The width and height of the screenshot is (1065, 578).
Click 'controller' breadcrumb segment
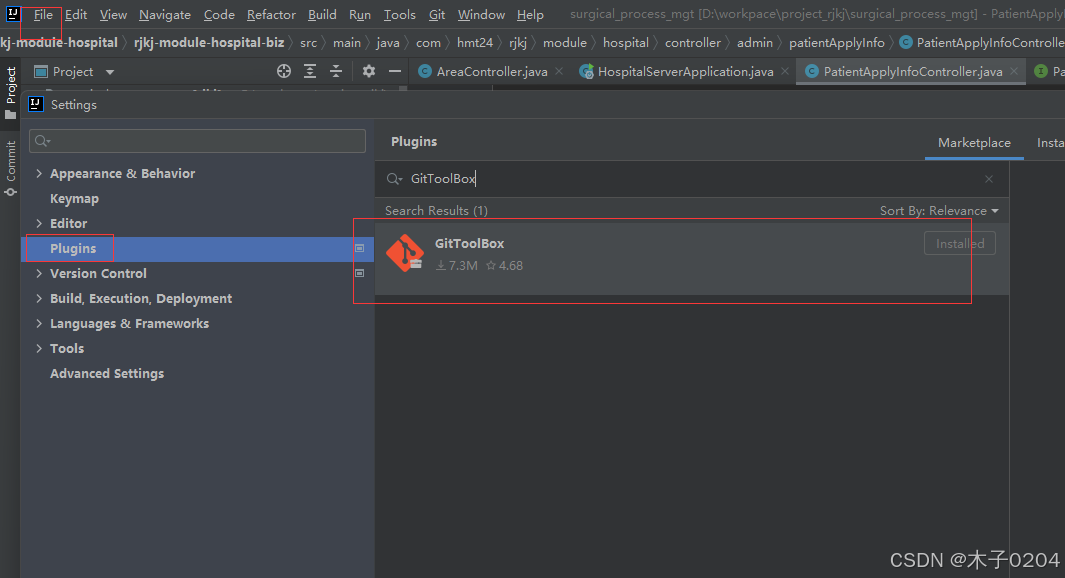click(x=693, y=42)
